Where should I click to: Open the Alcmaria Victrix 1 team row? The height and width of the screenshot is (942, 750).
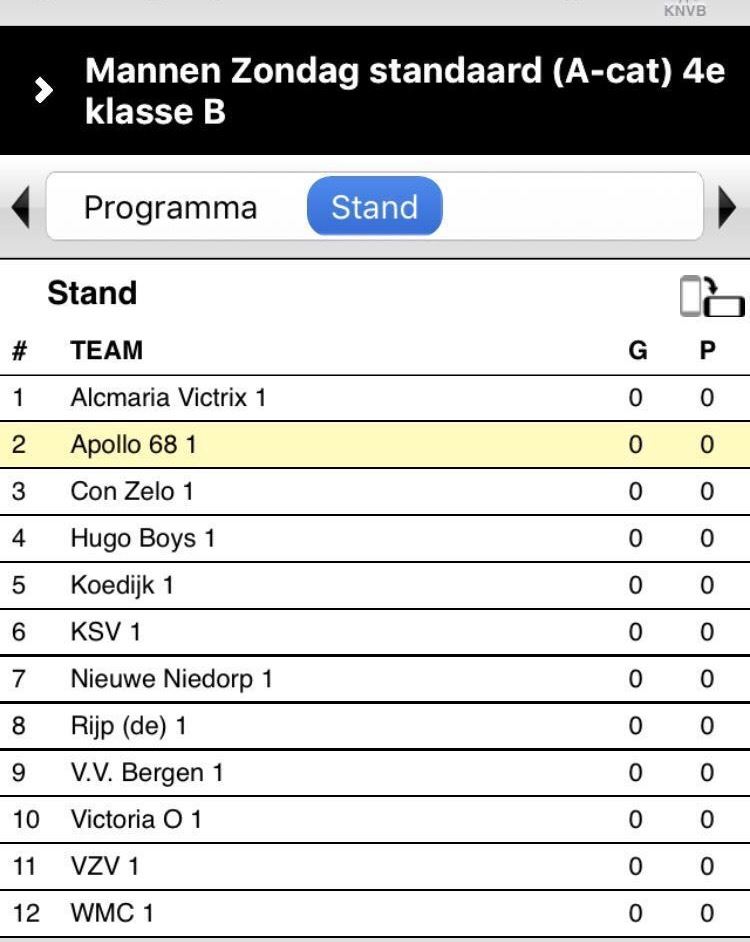375,398
